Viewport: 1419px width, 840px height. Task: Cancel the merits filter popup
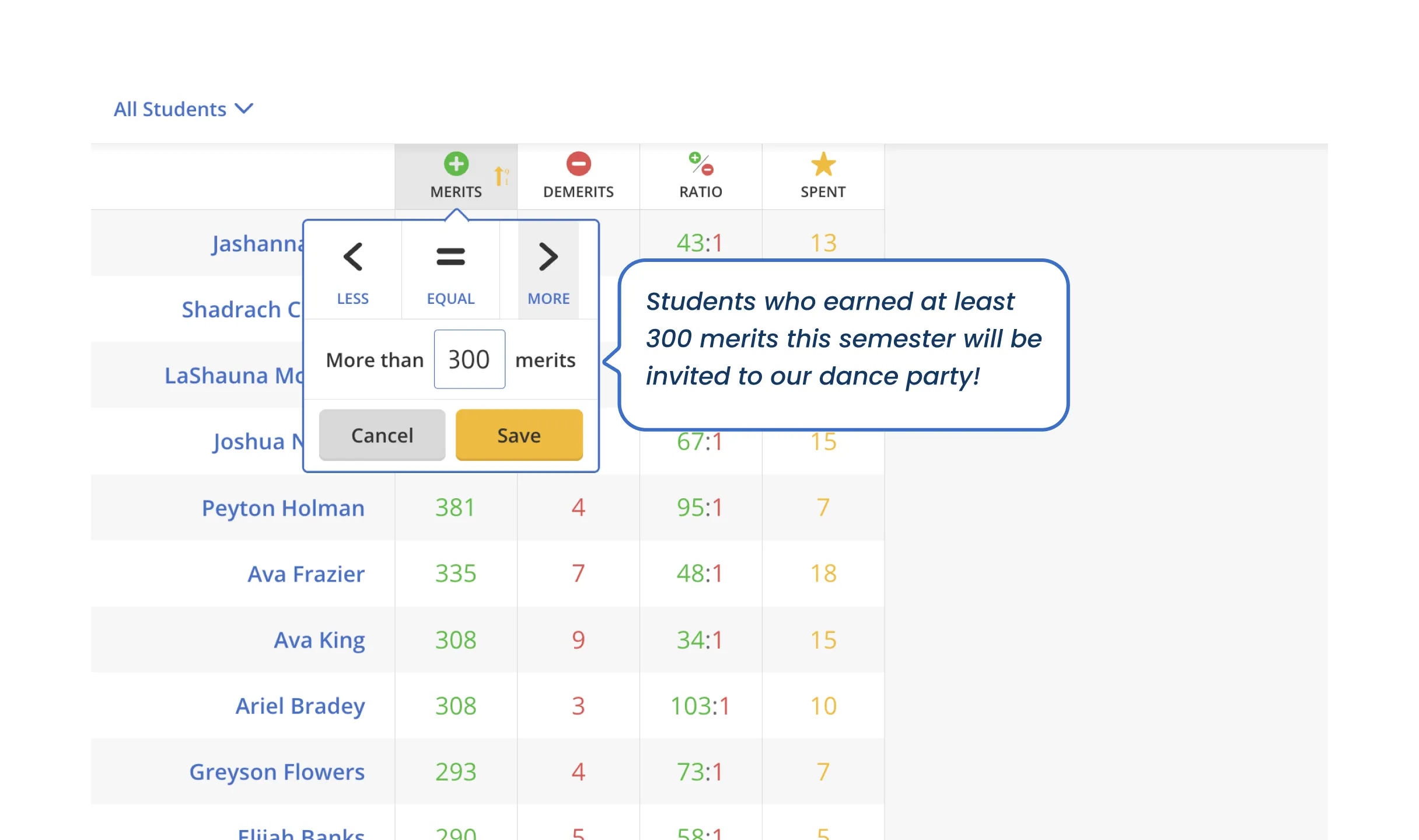point(382,435)
